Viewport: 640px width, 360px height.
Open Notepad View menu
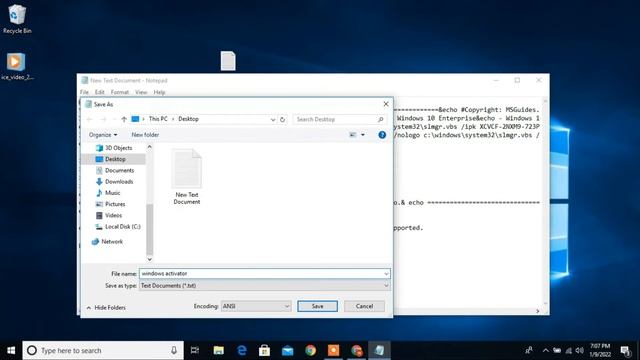pos(141,92)
